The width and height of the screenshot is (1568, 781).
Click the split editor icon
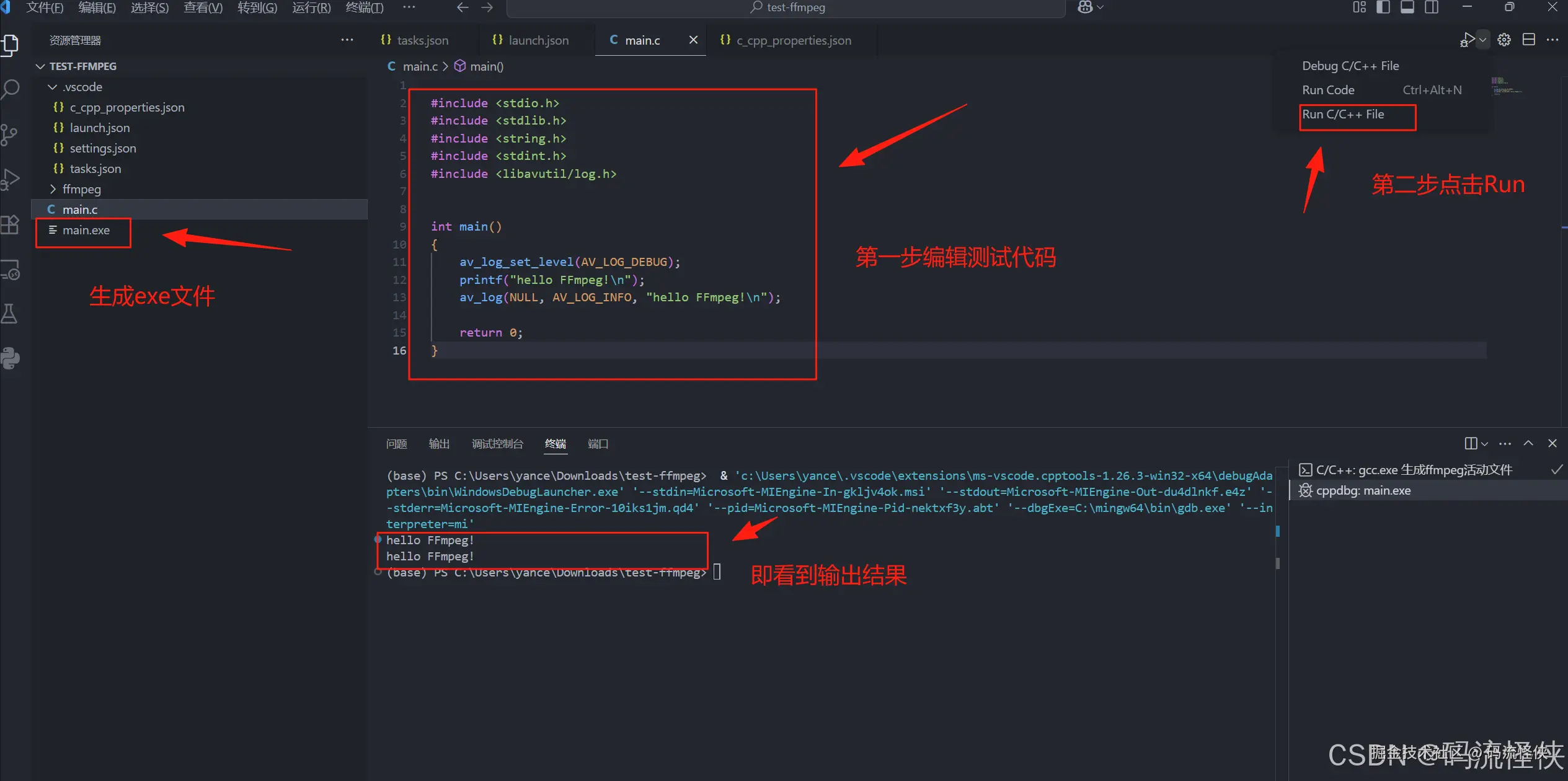pyautogui.click(x=1529, y=40)
